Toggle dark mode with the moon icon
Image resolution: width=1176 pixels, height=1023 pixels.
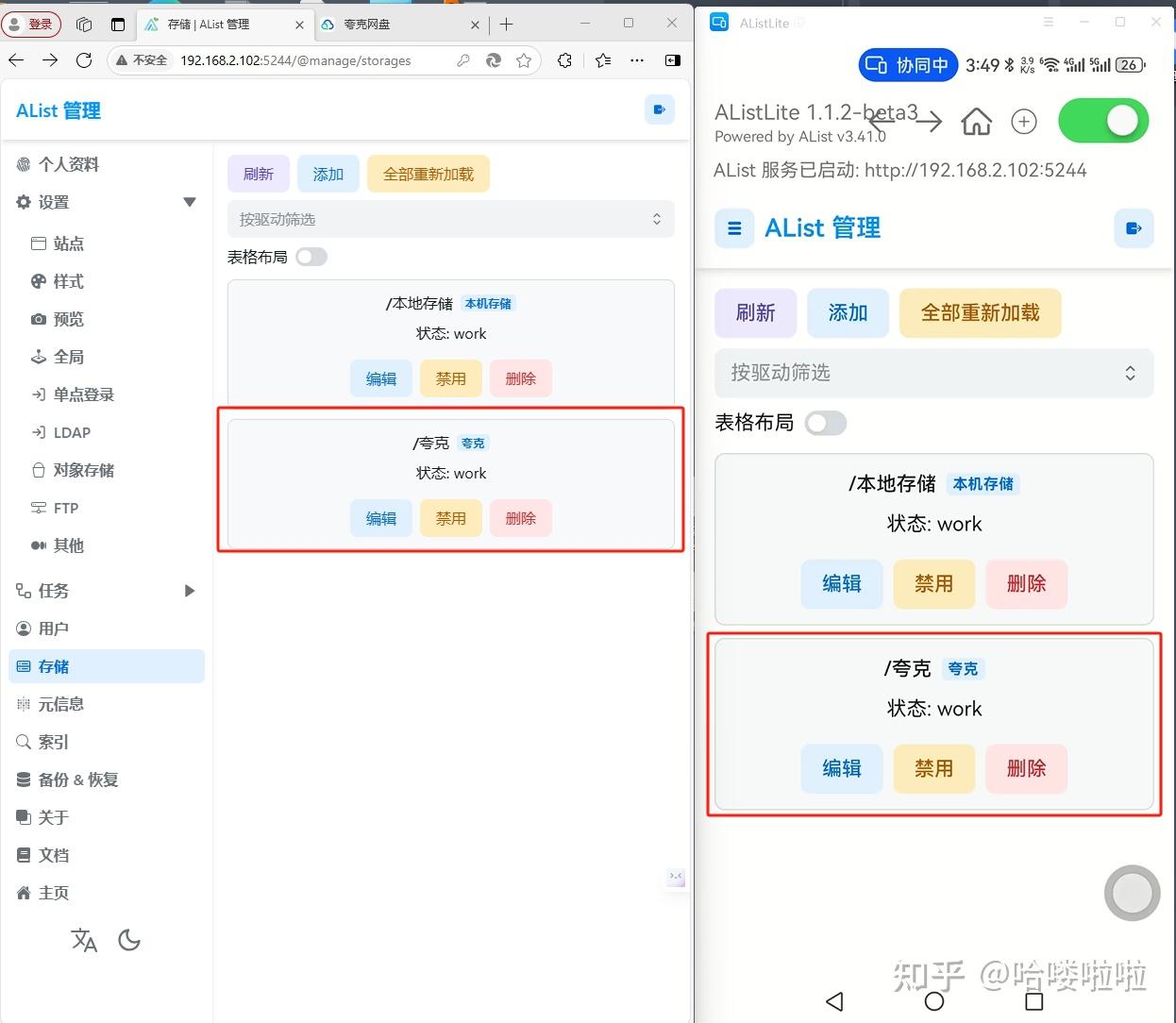point(129,940)
